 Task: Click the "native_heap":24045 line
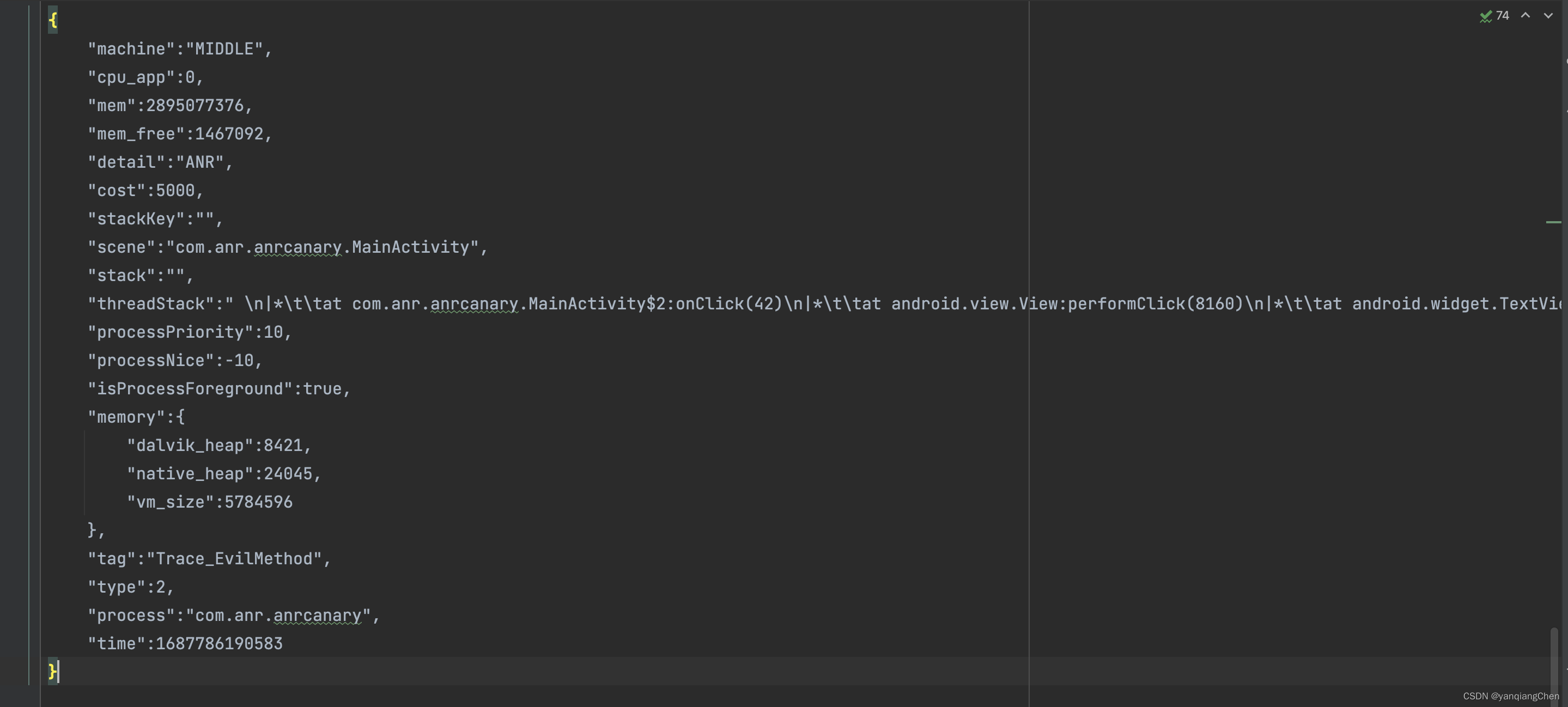pos(224,473)
